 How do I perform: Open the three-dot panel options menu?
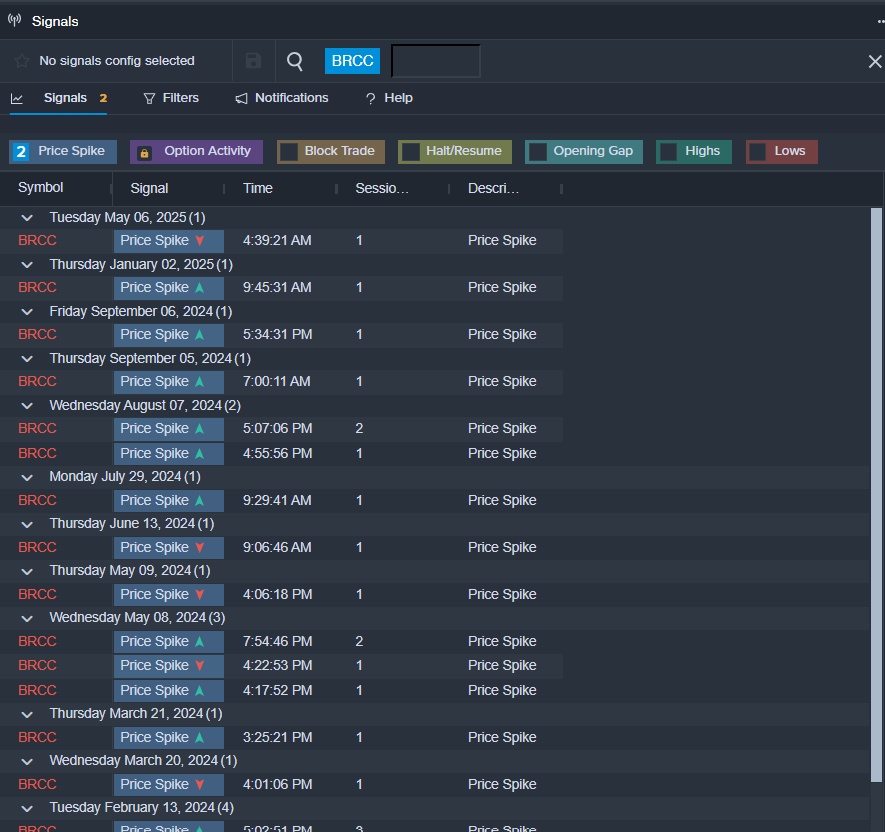click(879, 21)
